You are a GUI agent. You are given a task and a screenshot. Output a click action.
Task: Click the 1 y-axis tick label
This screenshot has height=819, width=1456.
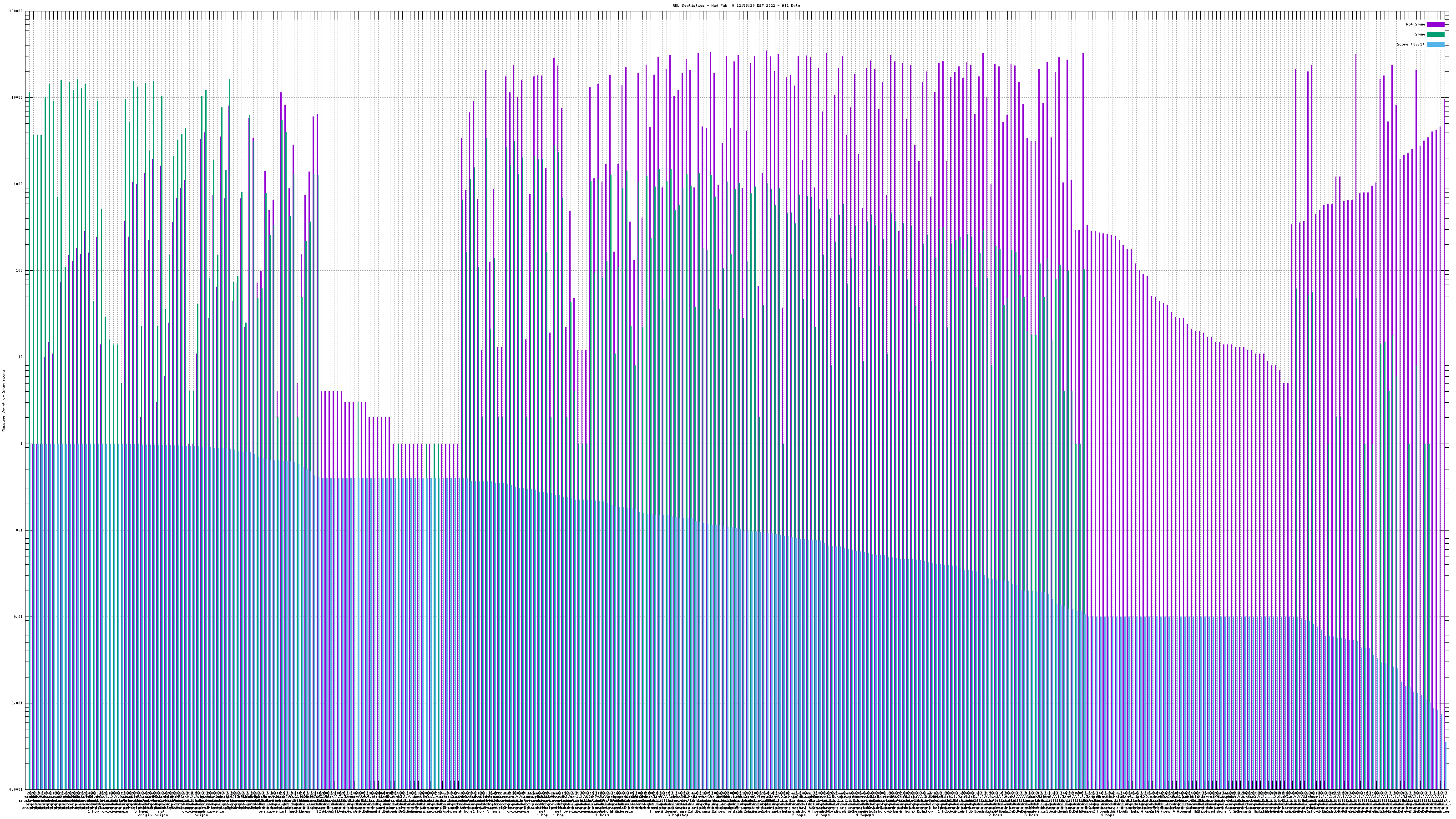coord(21,444)
